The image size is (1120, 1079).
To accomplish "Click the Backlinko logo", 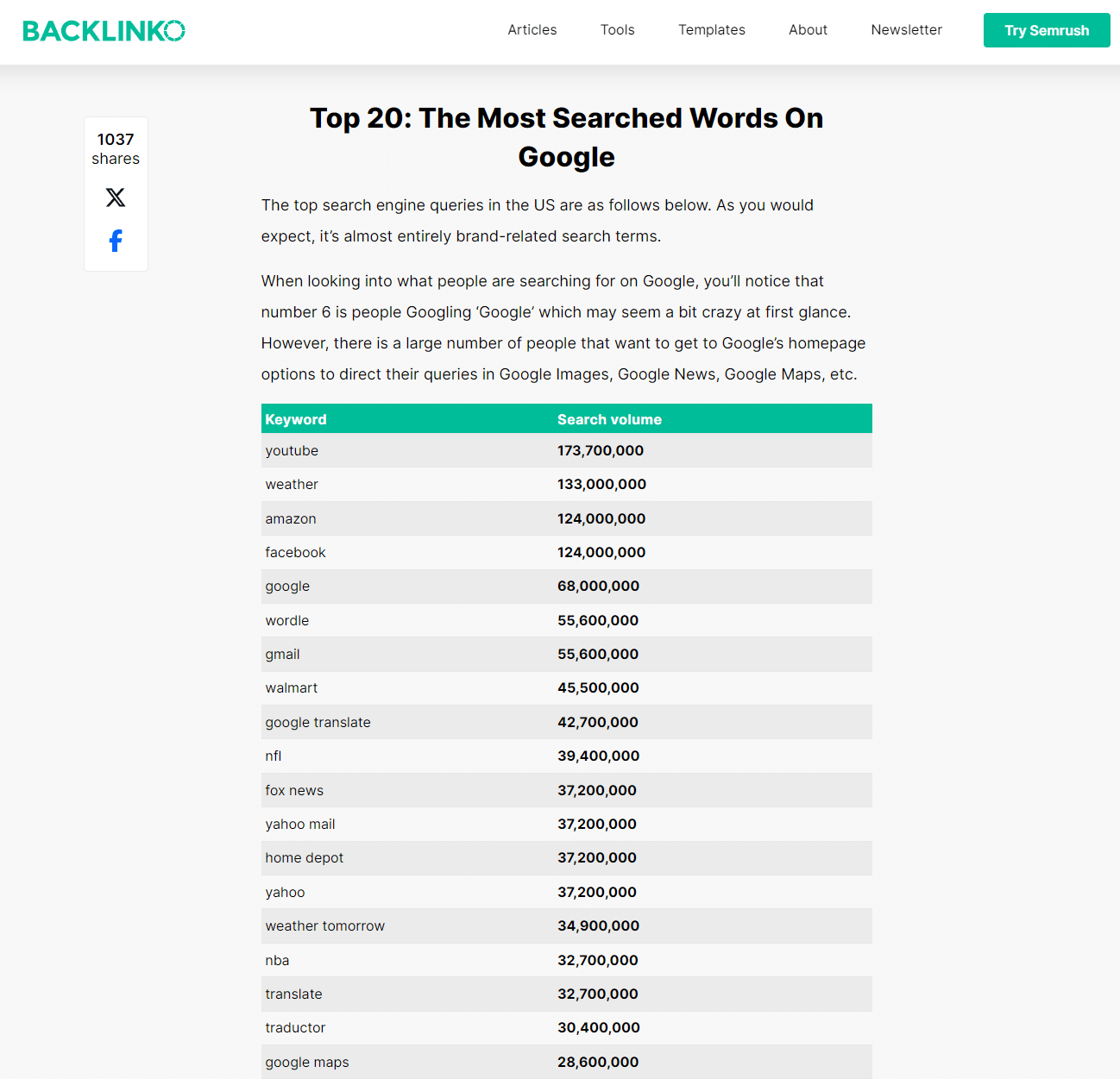I will (x=104, y=31).
